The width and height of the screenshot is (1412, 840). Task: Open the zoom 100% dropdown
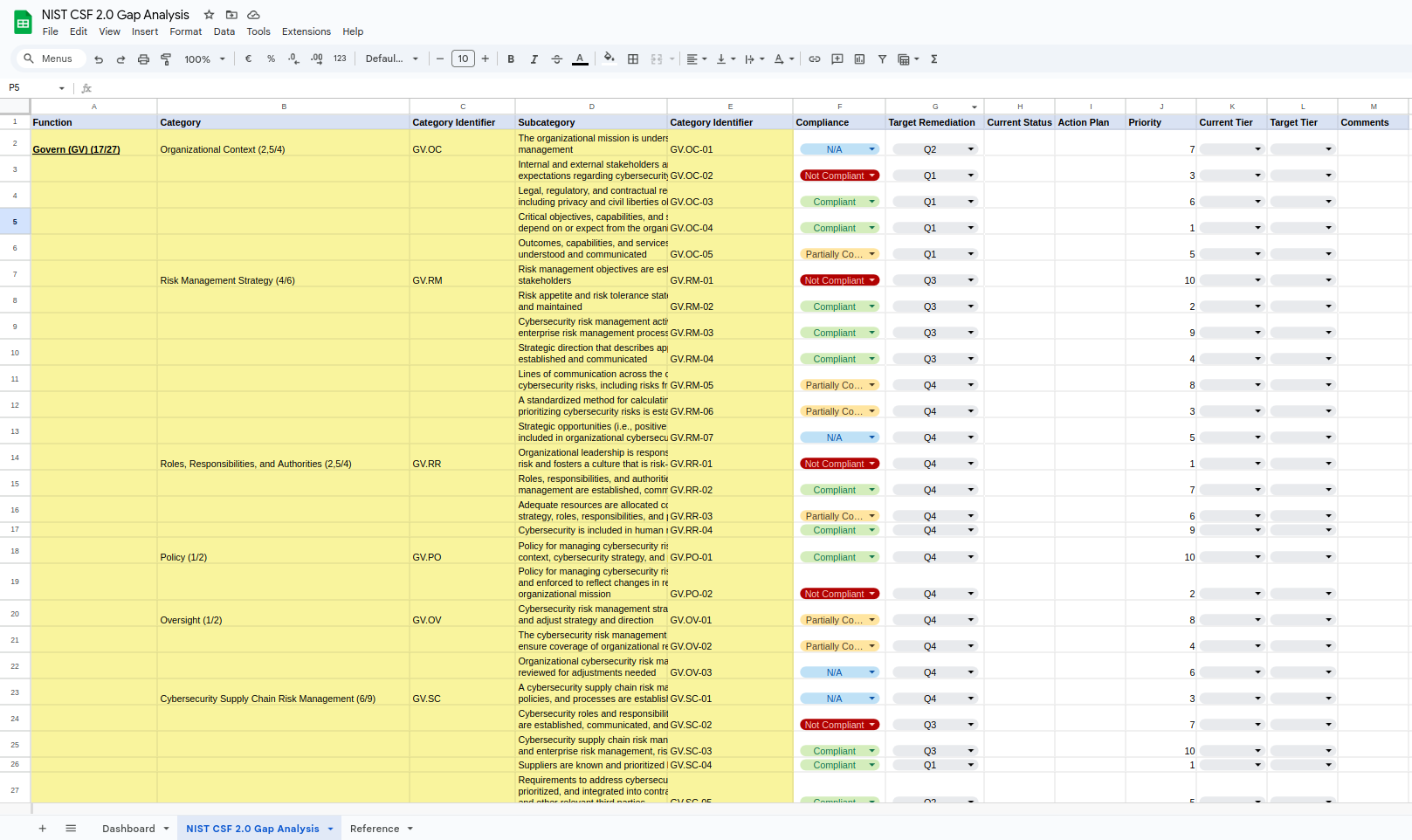(x=204, y=59)
